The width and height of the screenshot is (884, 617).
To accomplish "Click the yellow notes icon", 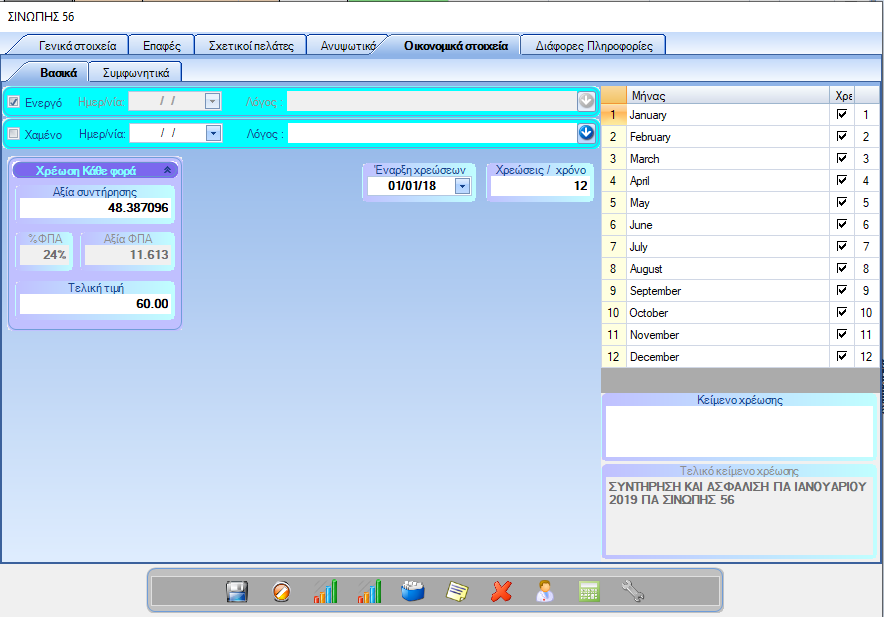I will (x=457, y=591).
